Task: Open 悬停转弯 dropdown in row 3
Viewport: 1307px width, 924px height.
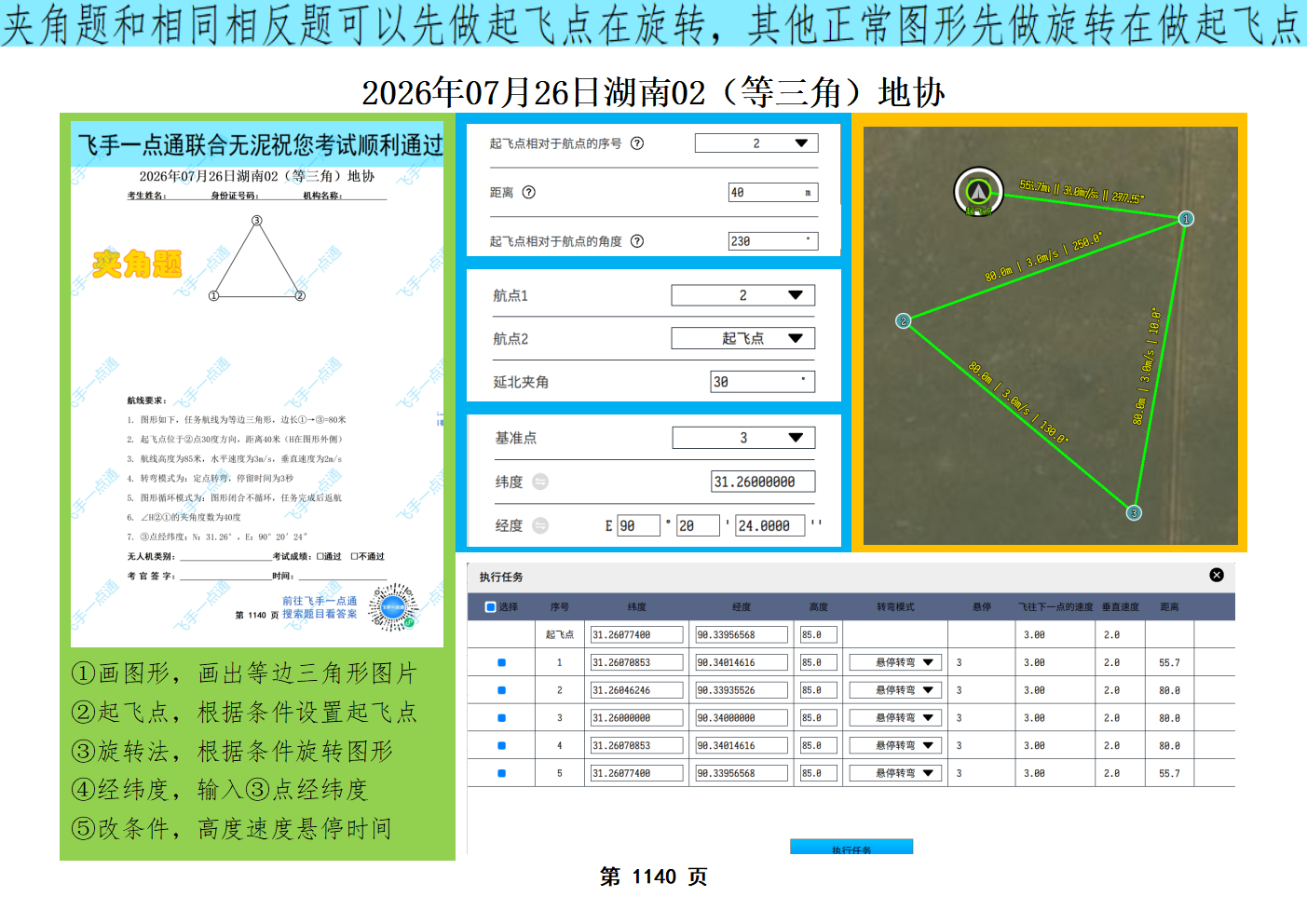Action: point(895,718)
